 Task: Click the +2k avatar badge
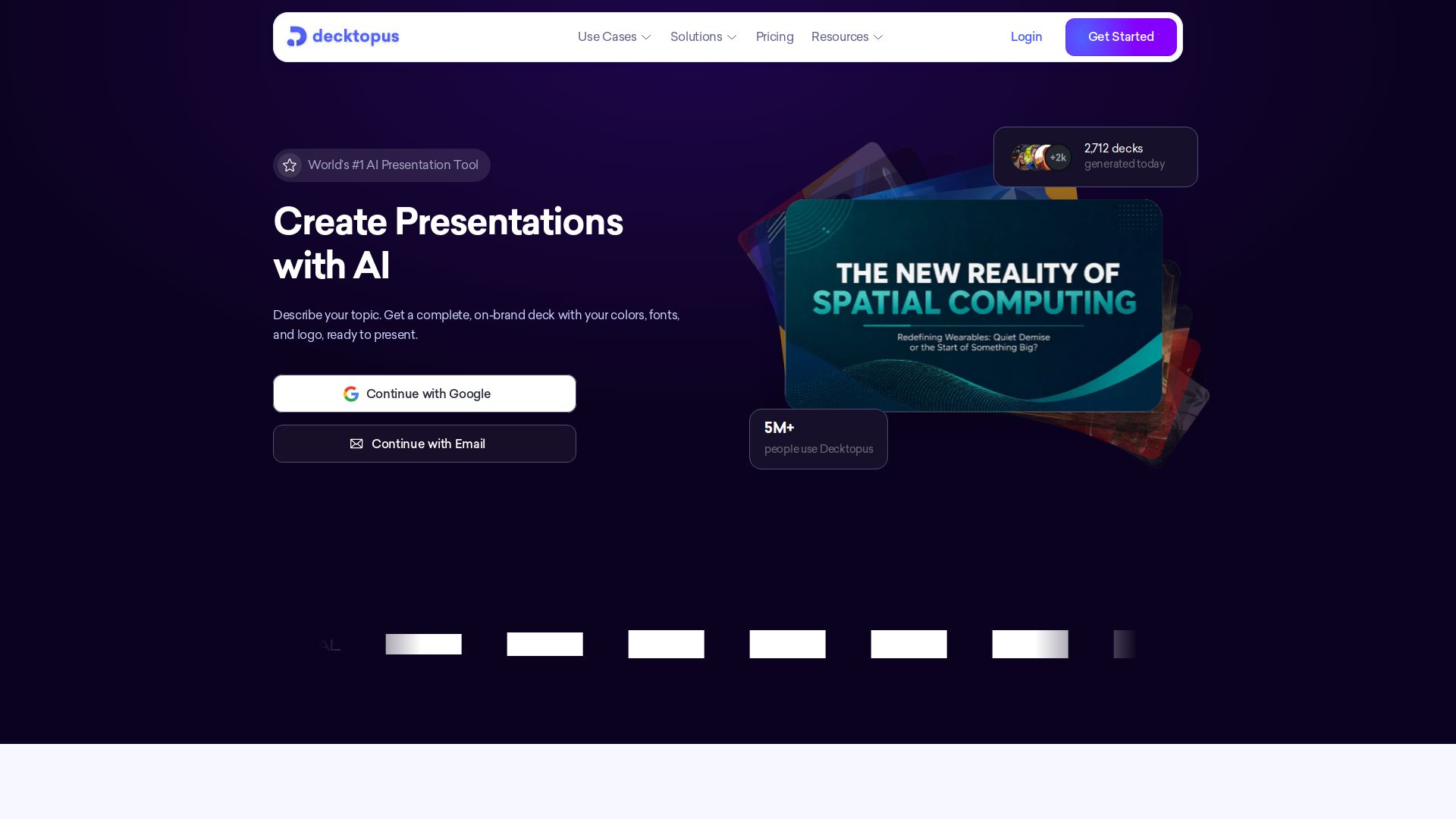coord(1058,158)
